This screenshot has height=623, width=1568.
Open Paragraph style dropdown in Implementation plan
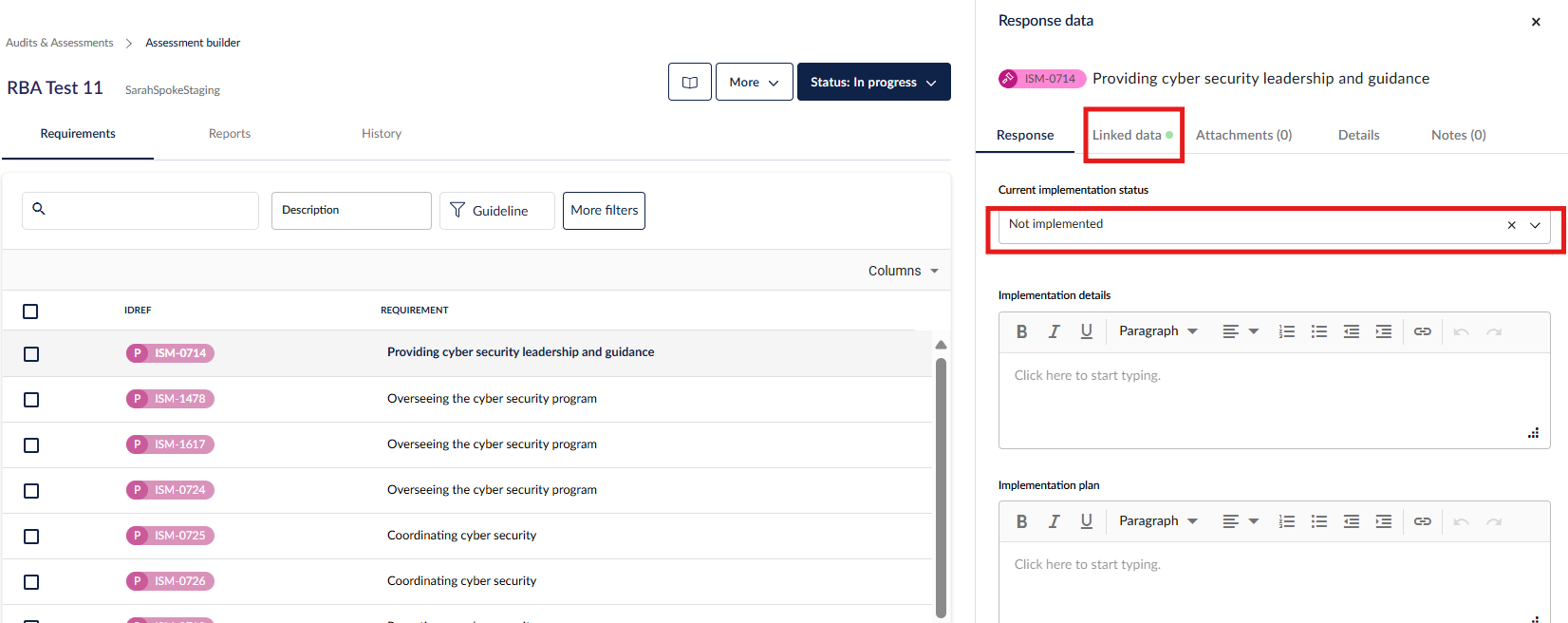(x=1158, y=521)
